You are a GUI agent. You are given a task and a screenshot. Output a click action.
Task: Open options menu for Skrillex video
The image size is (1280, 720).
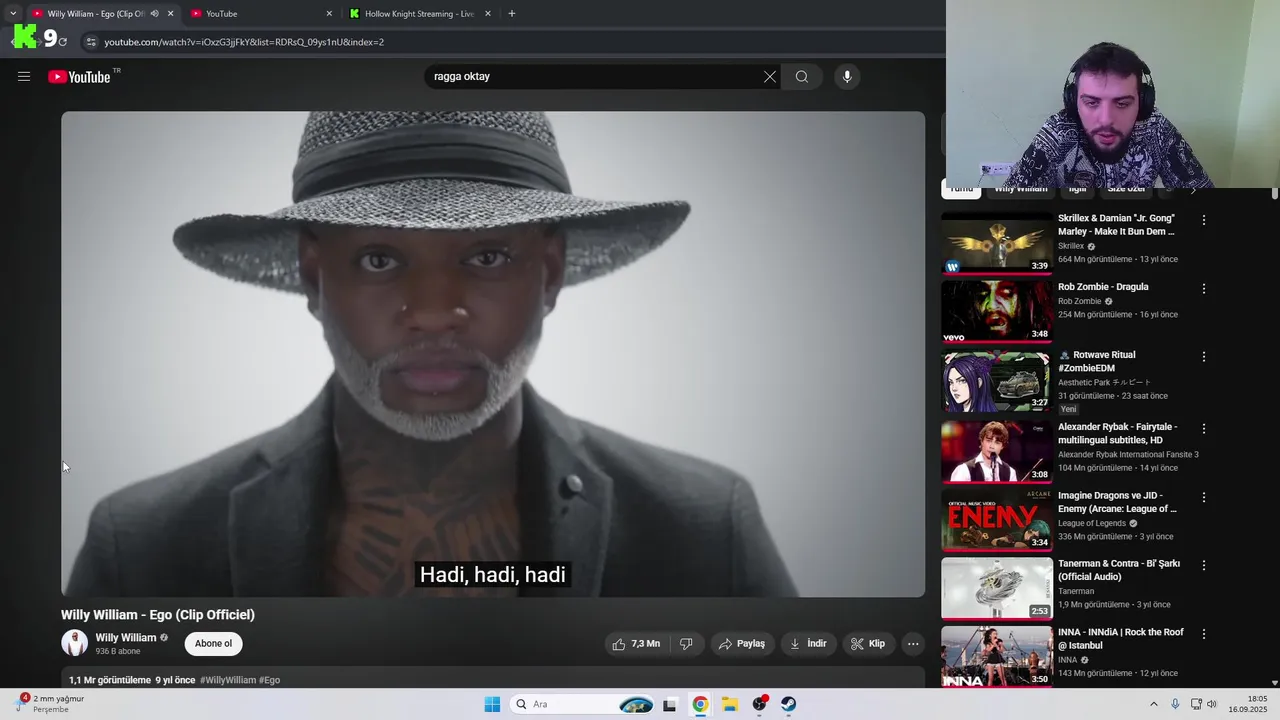[x=1204, y=220]
